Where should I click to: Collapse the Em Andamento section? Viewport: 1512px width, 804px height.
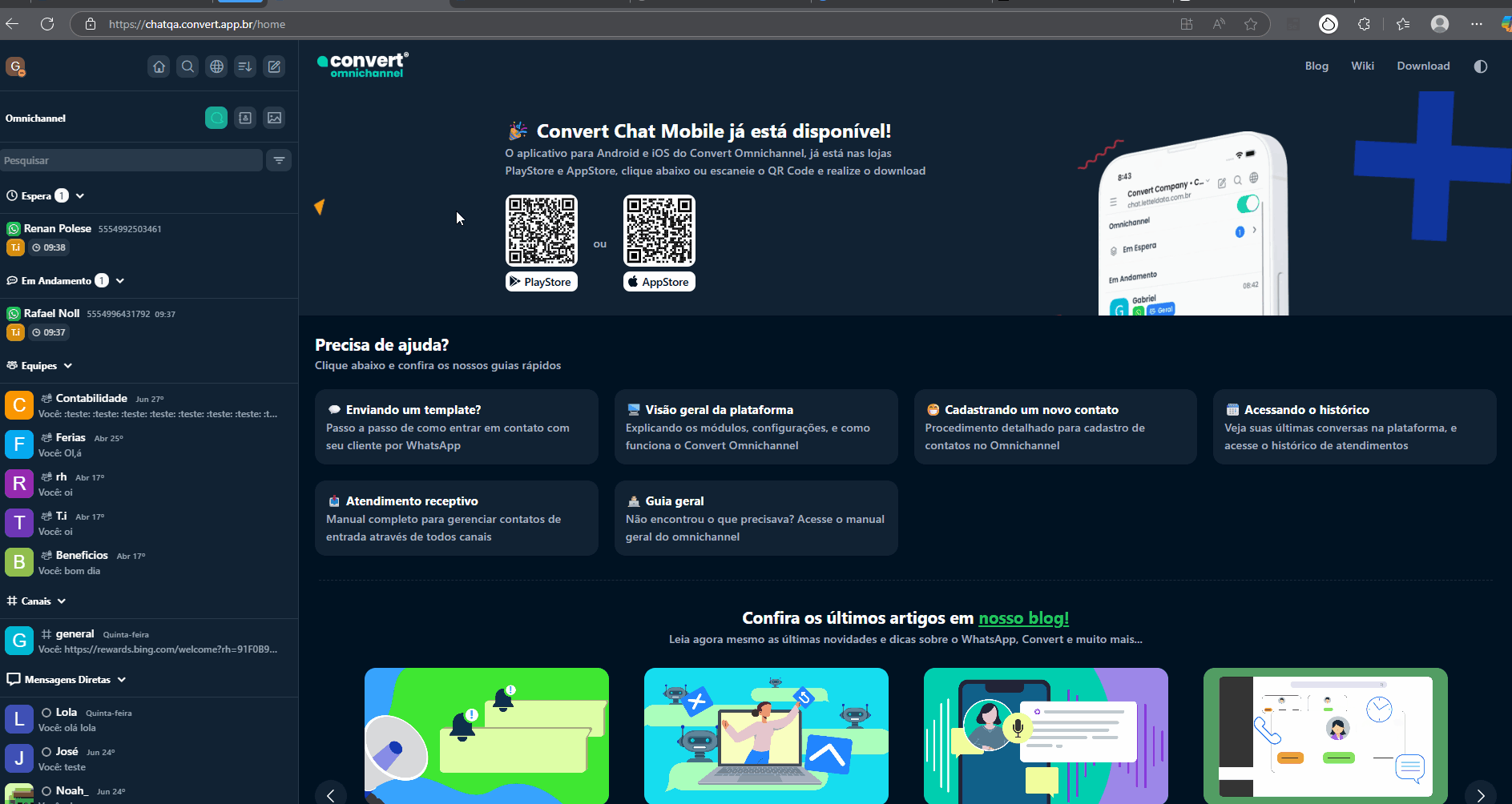click(120, 281)
